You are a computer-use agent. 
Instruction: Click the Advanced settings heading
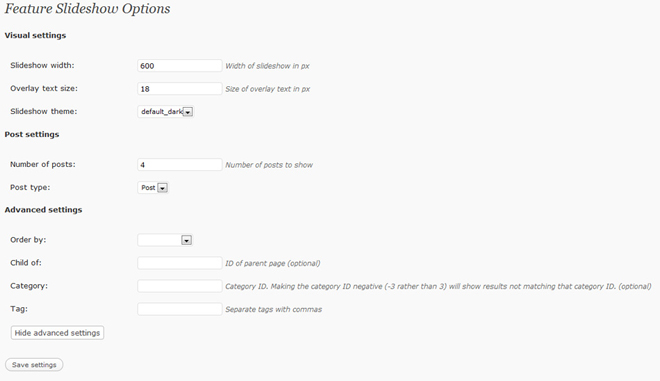(x=43, y=210)
